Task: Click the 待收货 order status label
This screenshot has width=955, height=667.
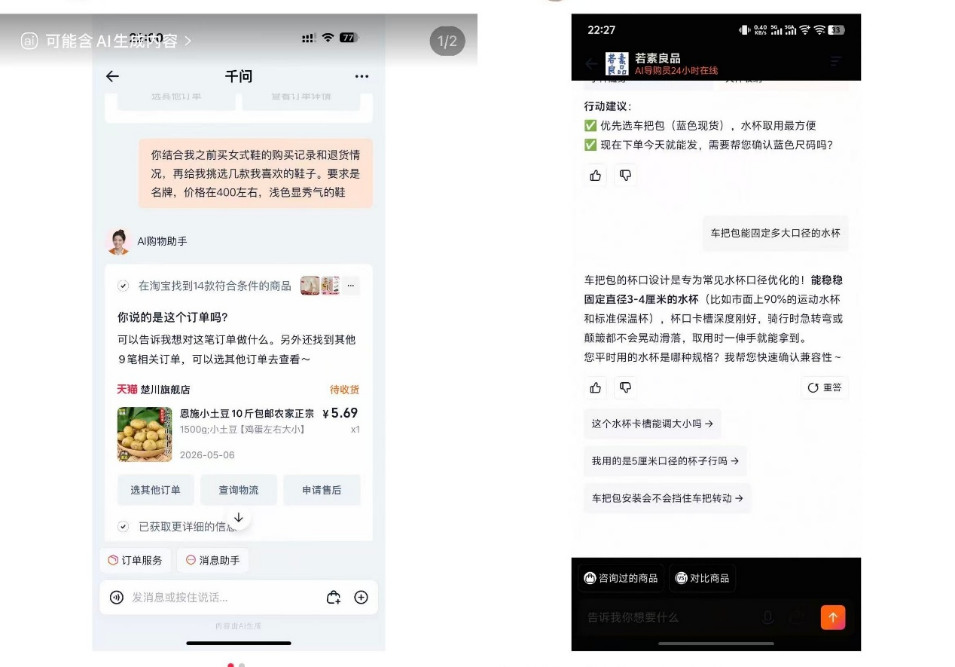Action: pyautogui.click(x=345, y=390)
